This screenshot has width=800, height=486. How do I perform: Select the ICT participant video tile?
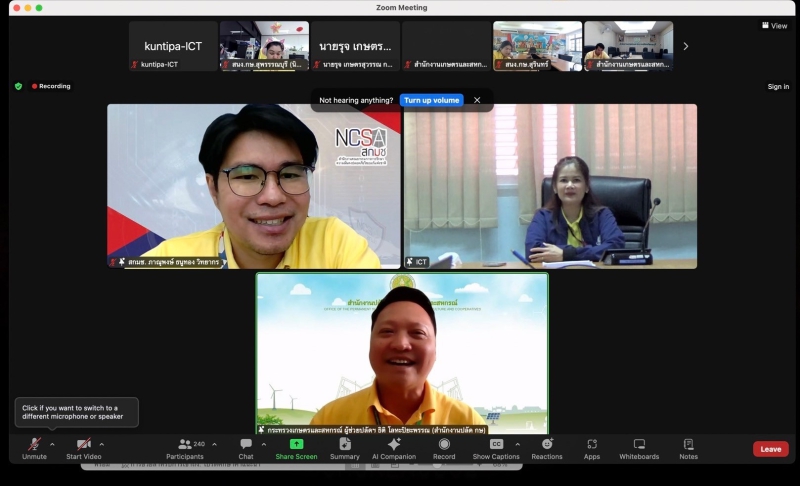(x=551, y=186)
